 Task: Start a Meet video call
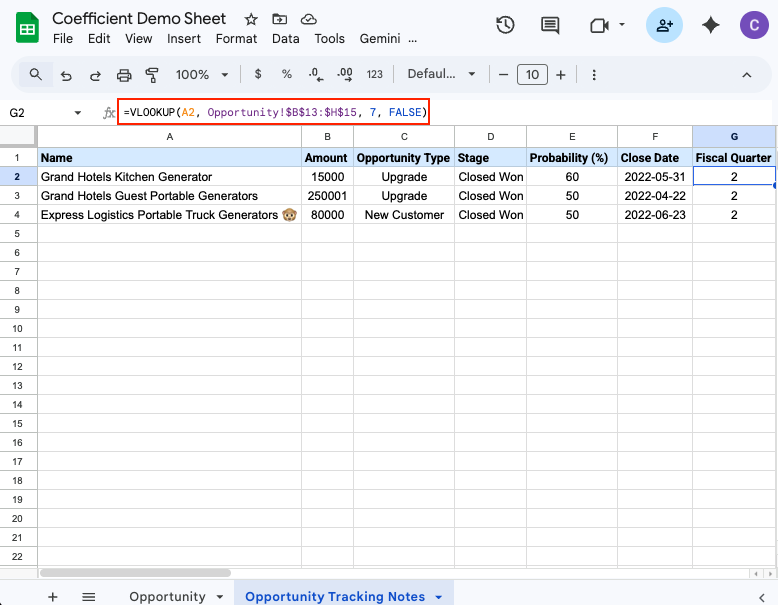[x=599, y=25]
